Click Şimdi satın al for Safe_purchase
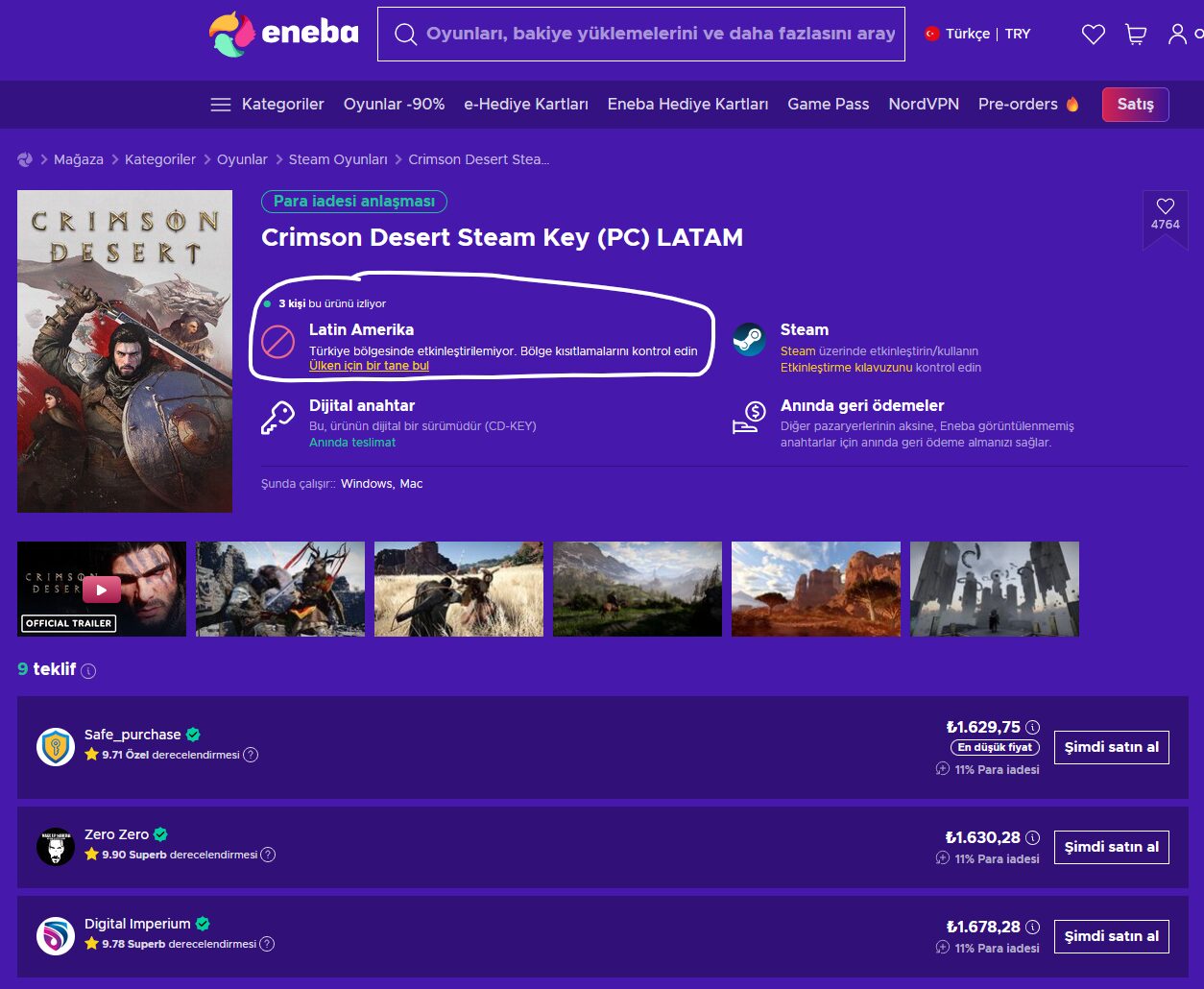 pos(1111,747)
